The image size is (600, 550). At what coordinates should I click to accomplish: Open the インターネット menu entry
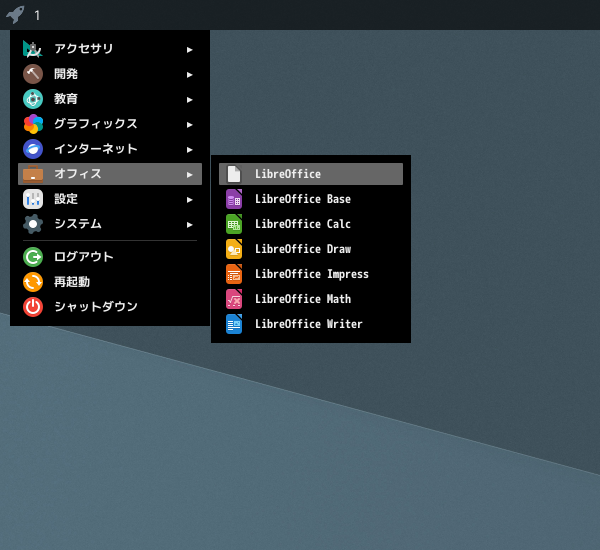[110, 149]
